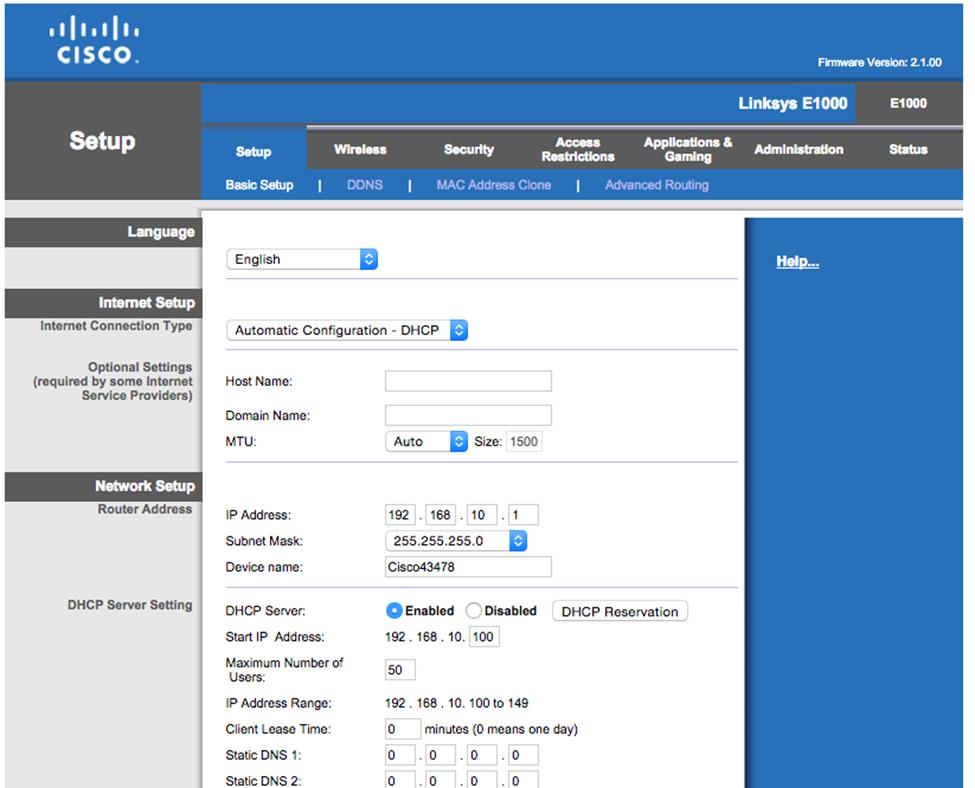Click the DHCP Server Setting label
The image size is (975, 788).
(130, 605)
